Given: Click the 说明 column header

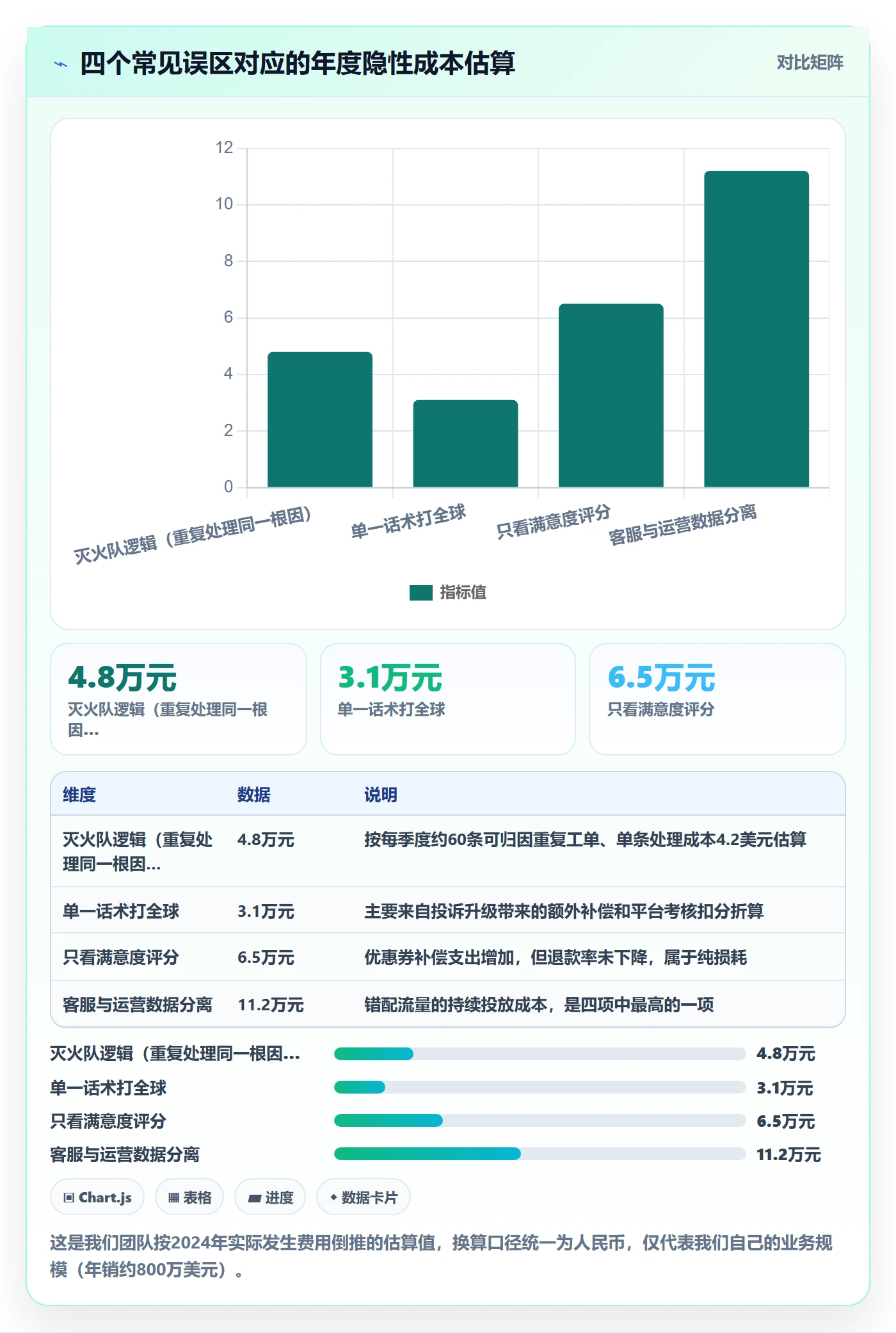Looking at the screenshot, I should click(x=381, y=795).
